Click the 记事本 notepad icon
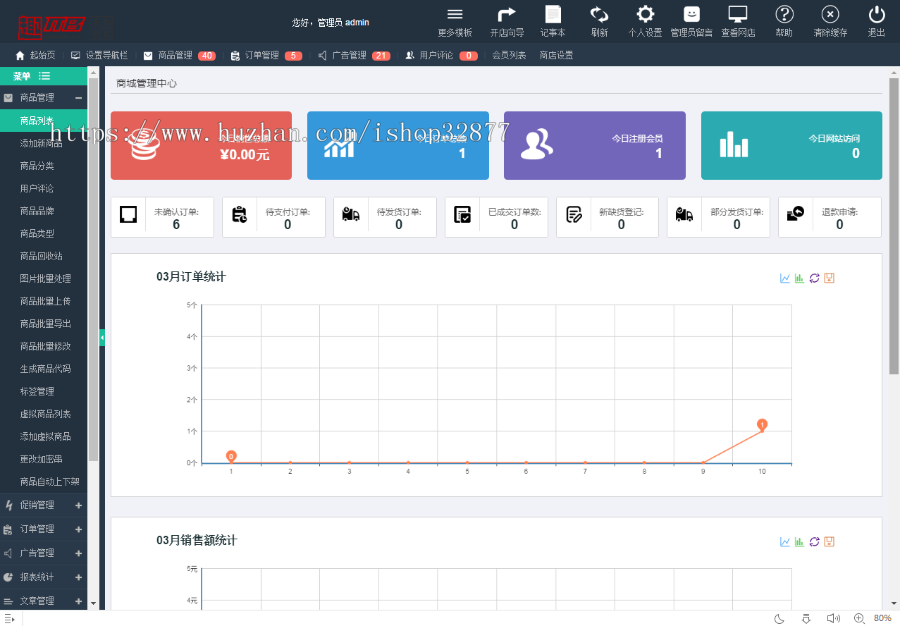This screenshot has width=900, height=626. point(552,15)
